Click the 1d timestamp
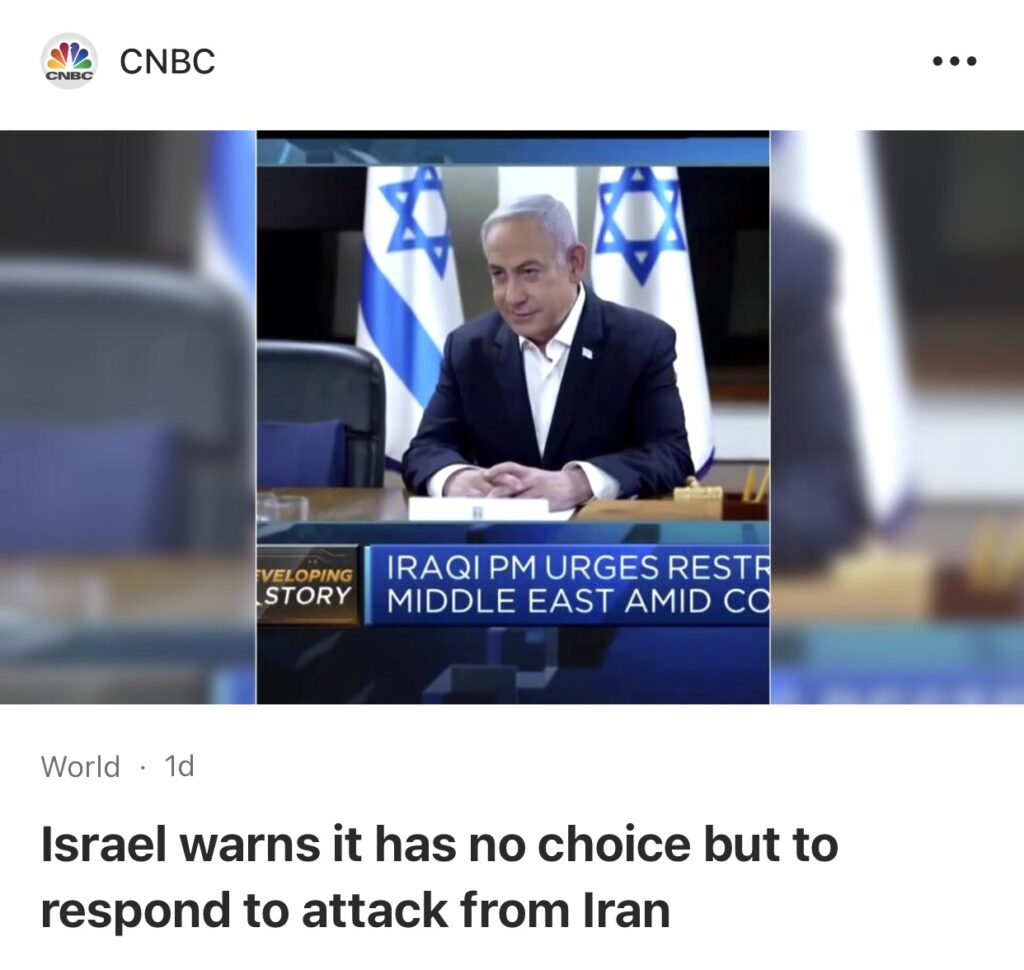The width and height of the screenshot is (1024, 970). pos(180,766)
